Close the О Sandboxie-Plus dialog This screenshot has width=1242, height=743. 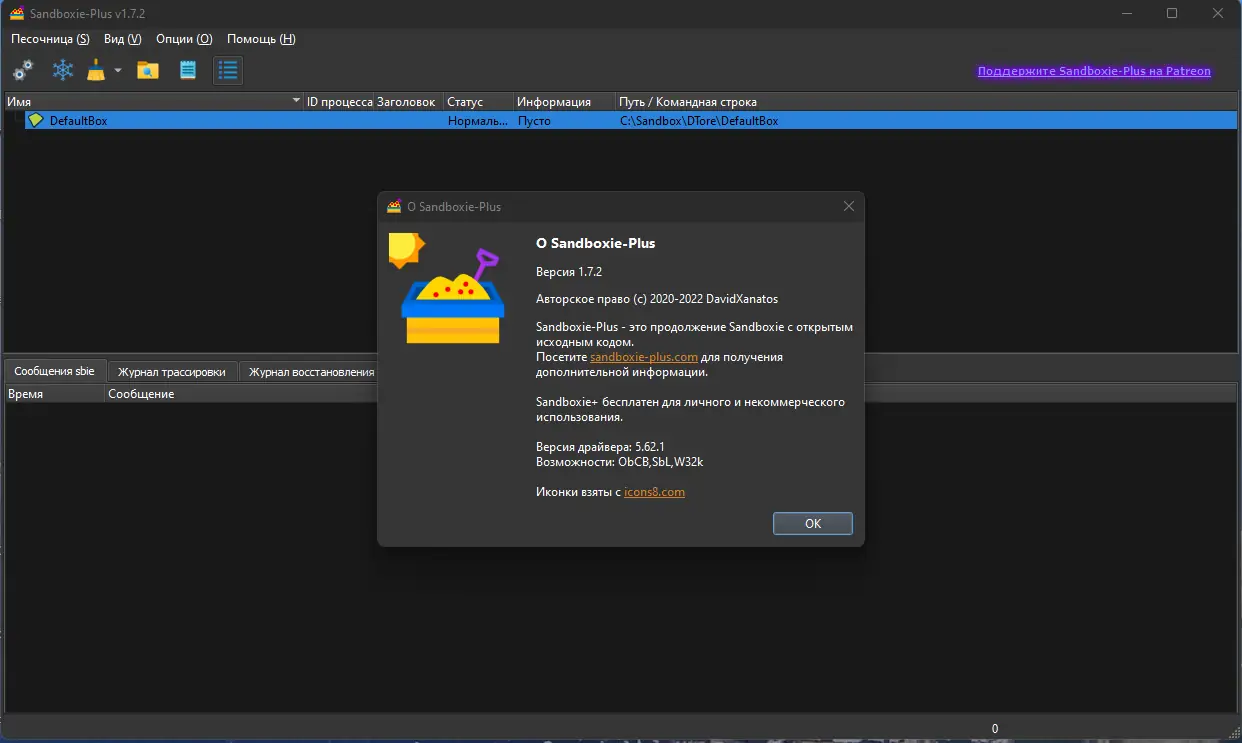(848, 206)
